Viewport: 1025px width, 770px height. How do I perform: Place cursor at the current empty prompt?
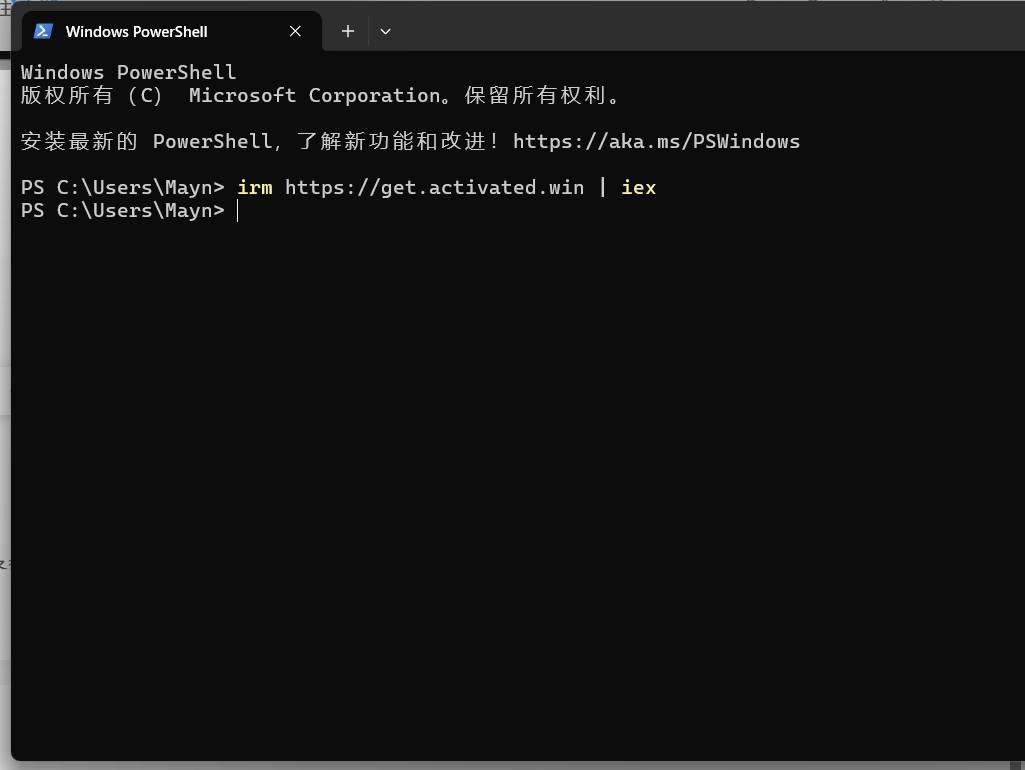coord(238,210)
